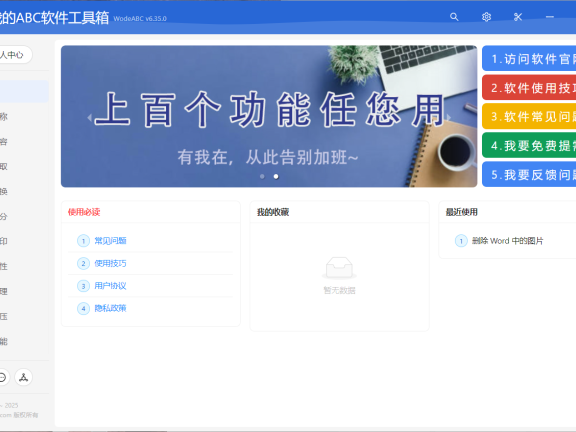Minimize the WodeABC window
This screenshot has width=576, height=432.
pos(550,17)
